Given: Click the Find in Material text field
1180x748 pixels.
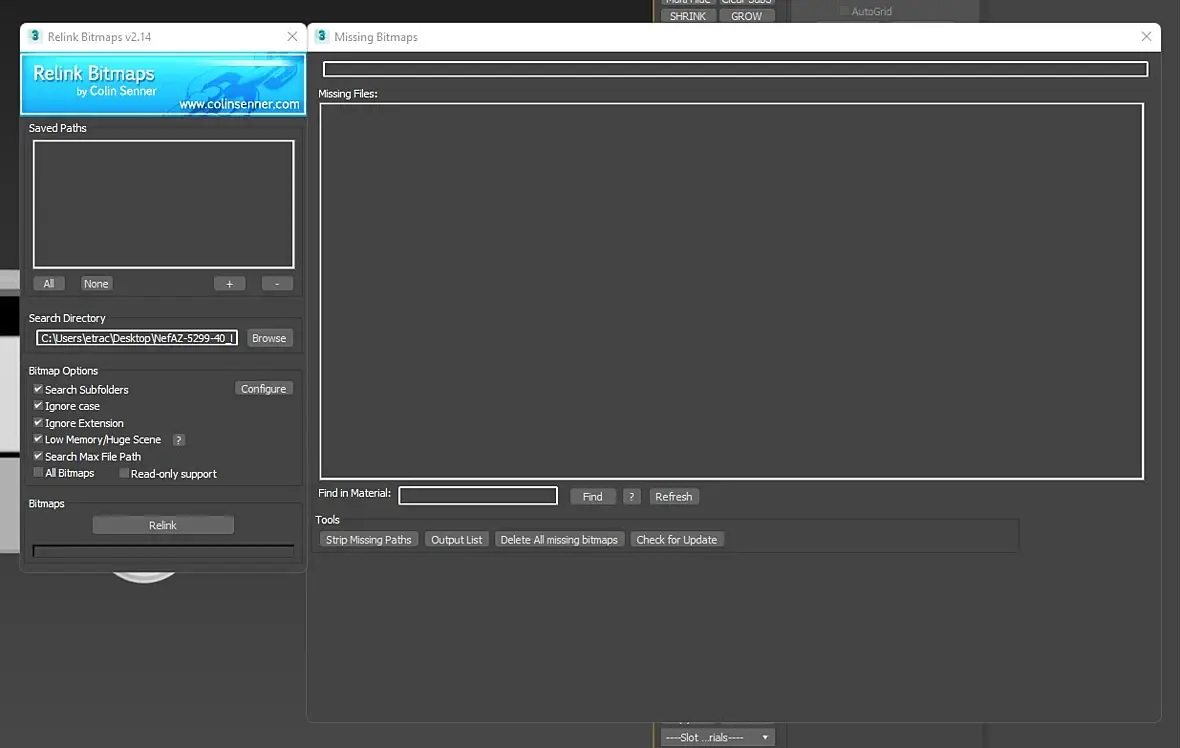Looking at the screenshot, I should click(478, 496).
